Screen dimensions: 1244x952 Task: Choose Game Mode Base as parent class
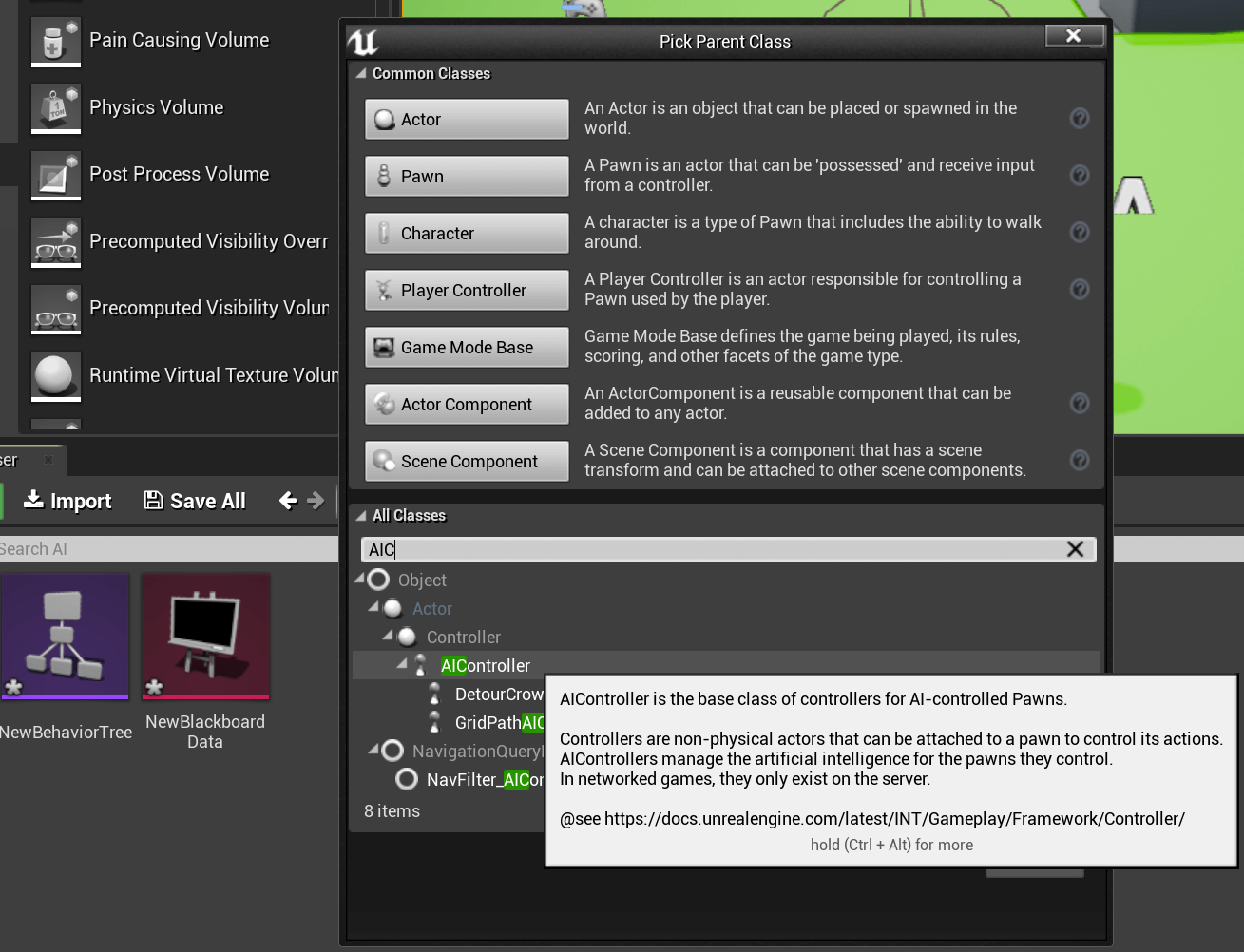coord(467,348)
